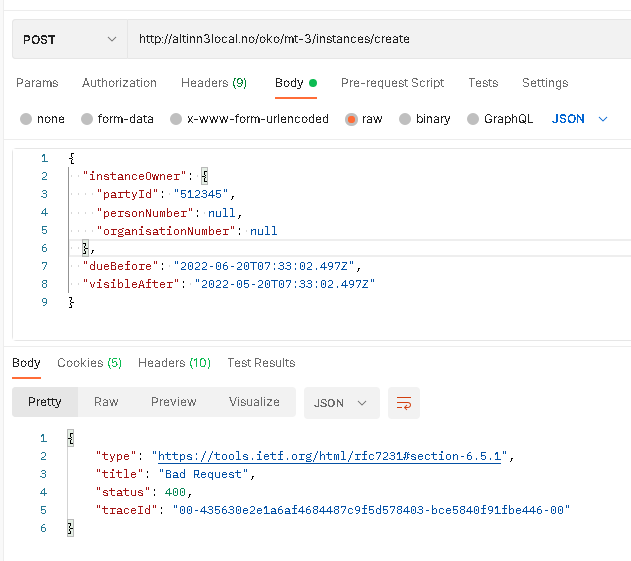
Task: Click the request URL field
Action: (379, 39)
